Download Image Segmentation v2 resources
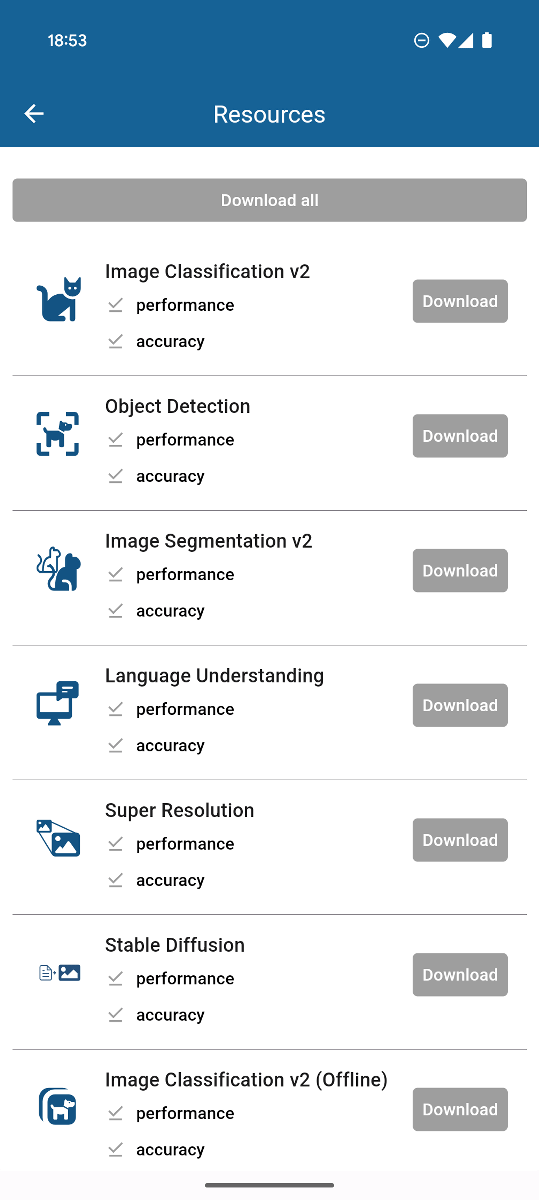Viewport: 539px width, 1200px height. pos(460,571)
